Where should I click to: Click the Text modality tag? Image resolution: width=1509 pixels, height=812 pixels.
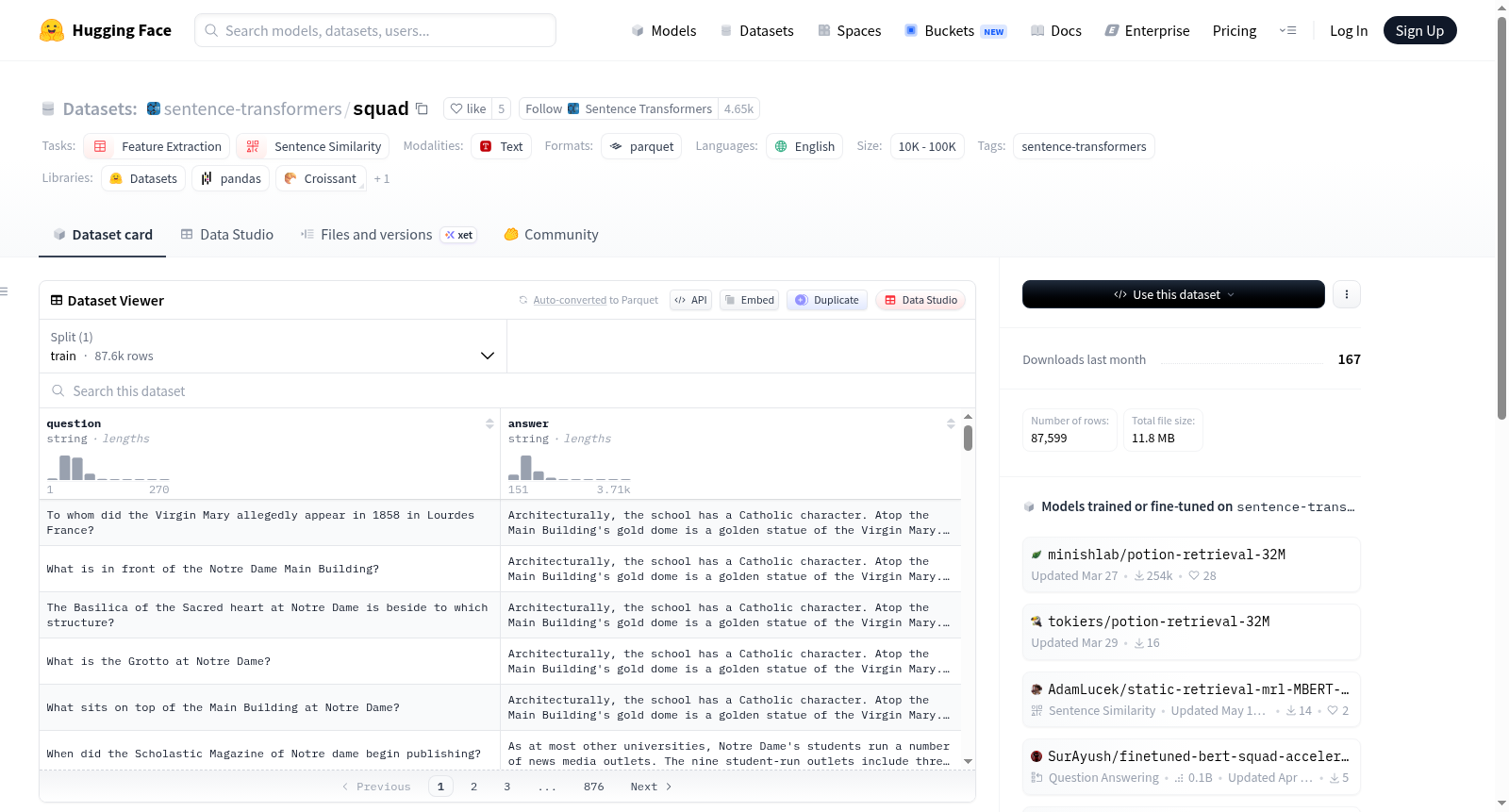502,146
